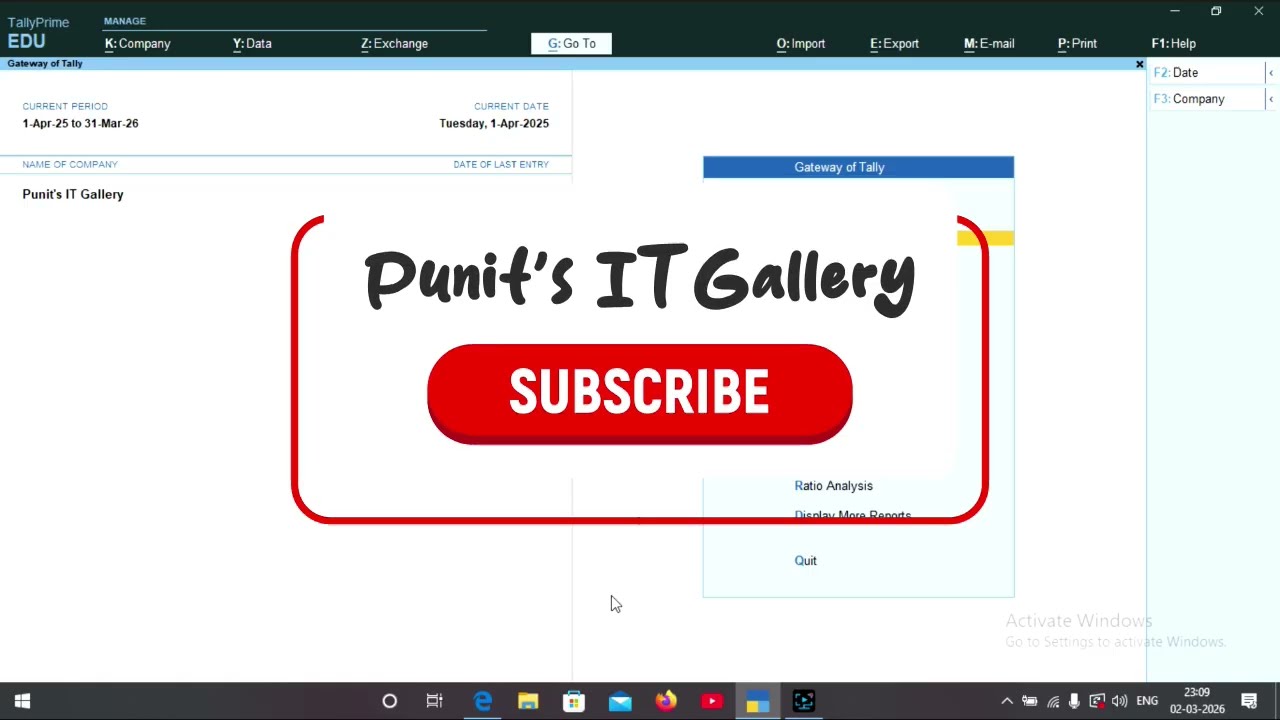
Task: Close the Gateway of Tally screen
Action: pos(1139,64)
